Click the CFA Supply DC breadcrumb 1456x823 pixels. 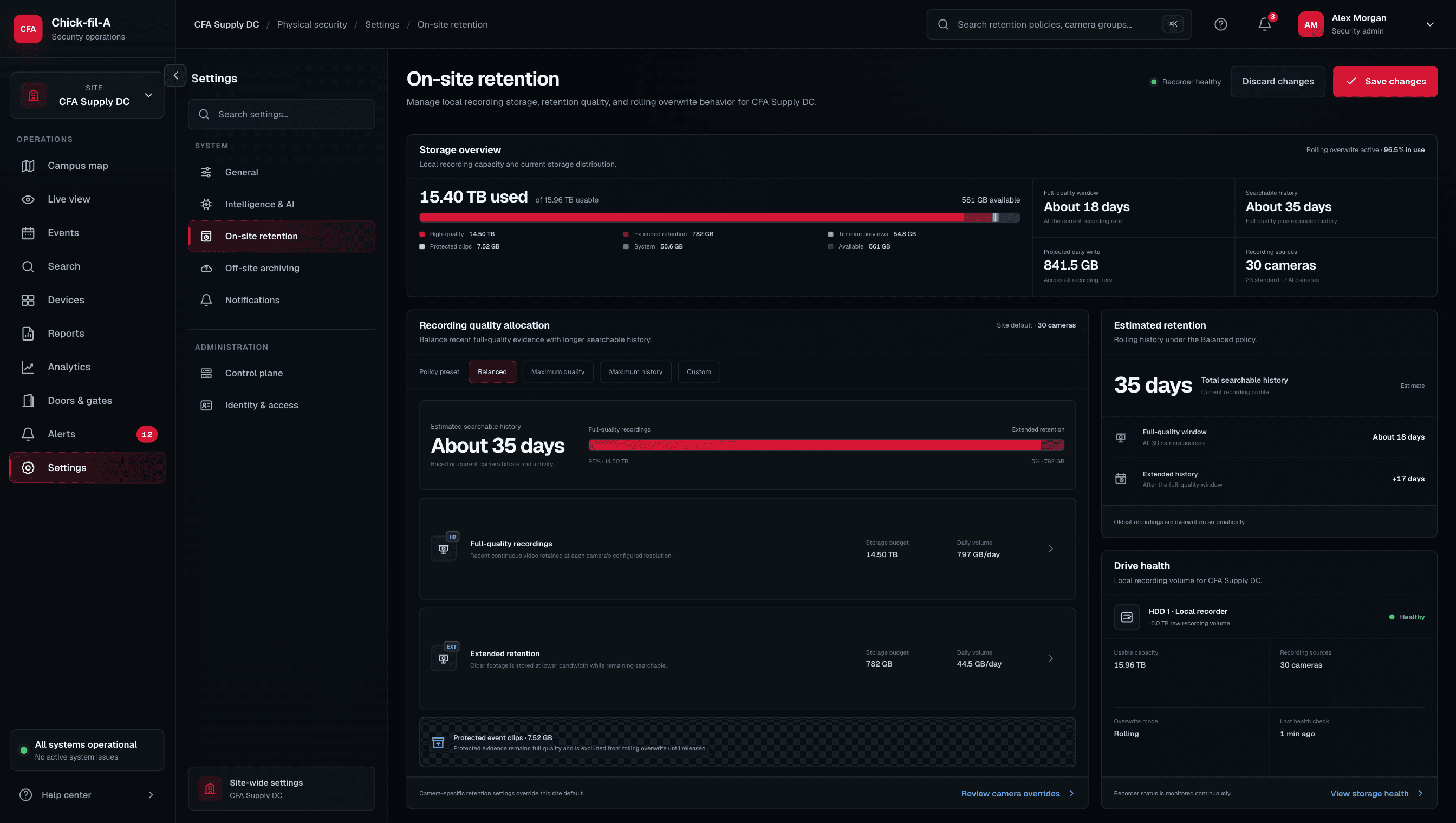[226, 24]
